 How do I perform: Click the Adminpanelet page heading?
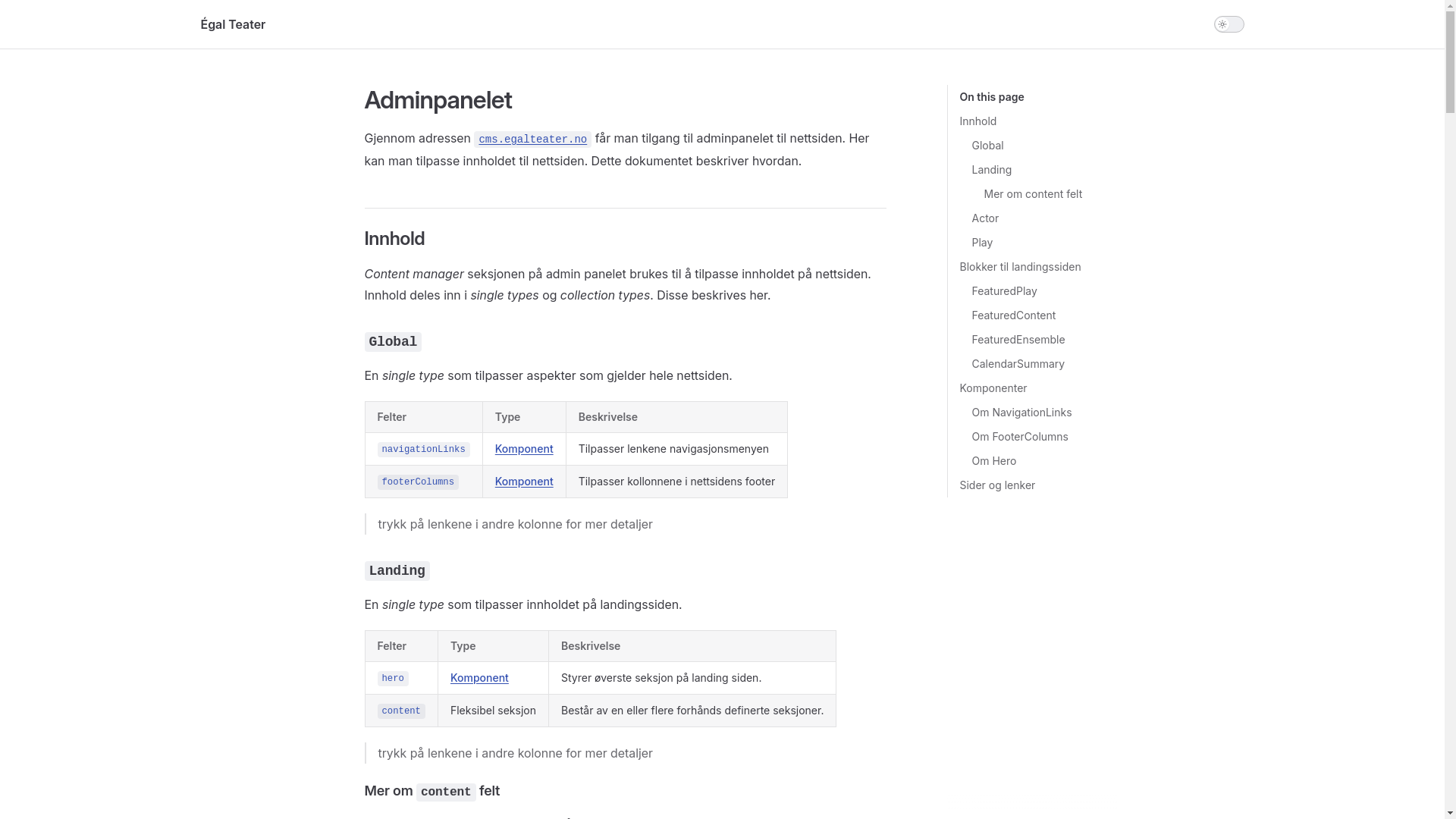coord(438,100)
